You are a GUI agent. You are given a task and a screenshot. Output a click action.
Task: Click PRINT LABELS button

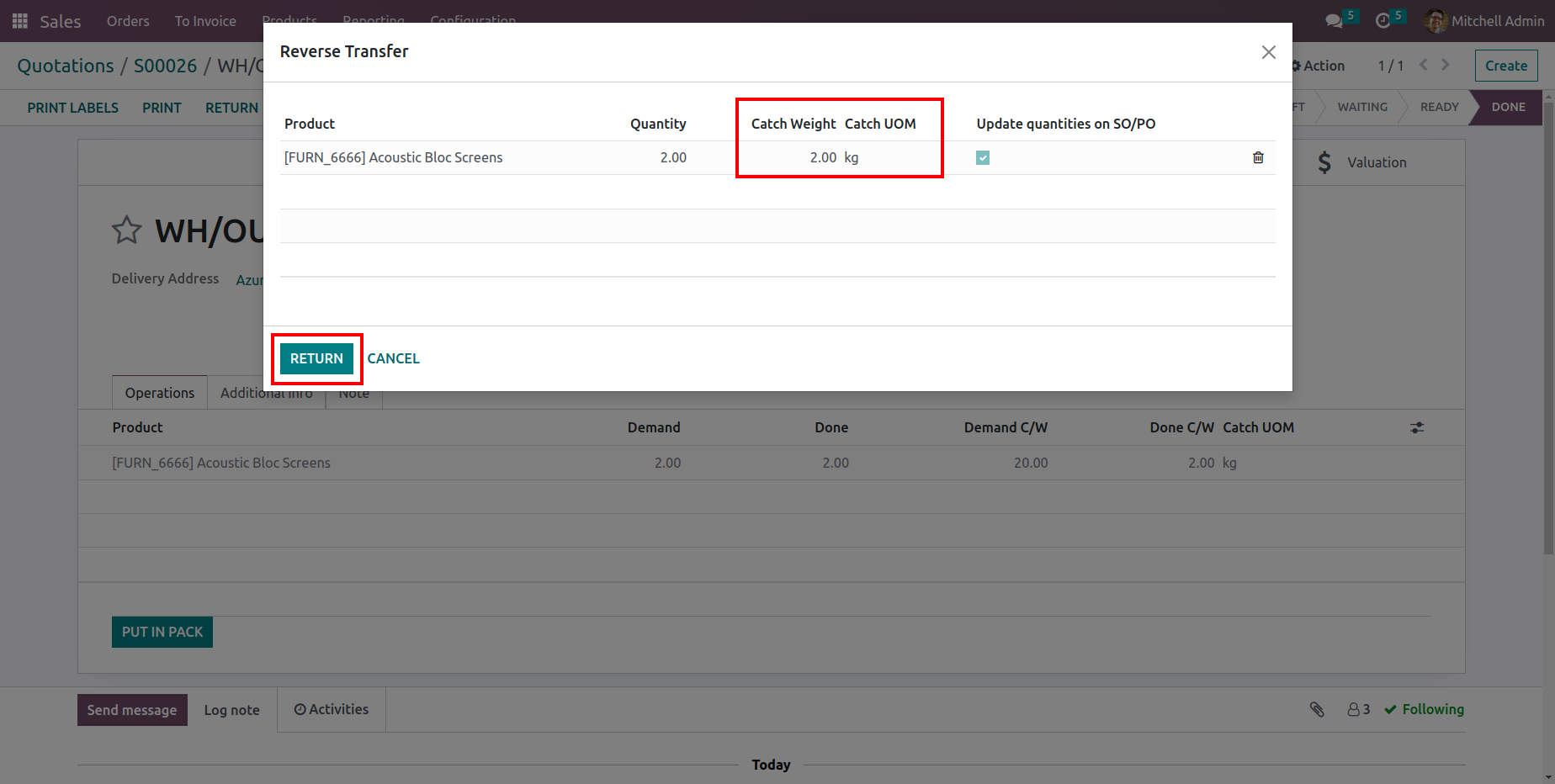tap(73, 108)
